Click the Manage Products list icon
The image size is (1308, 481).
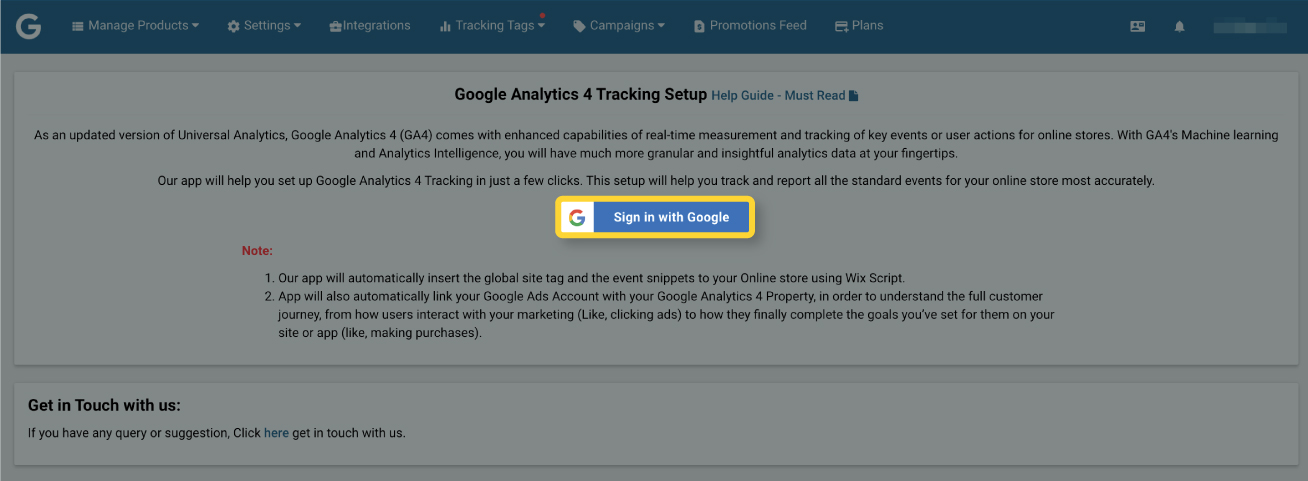[x=78, y=26]
